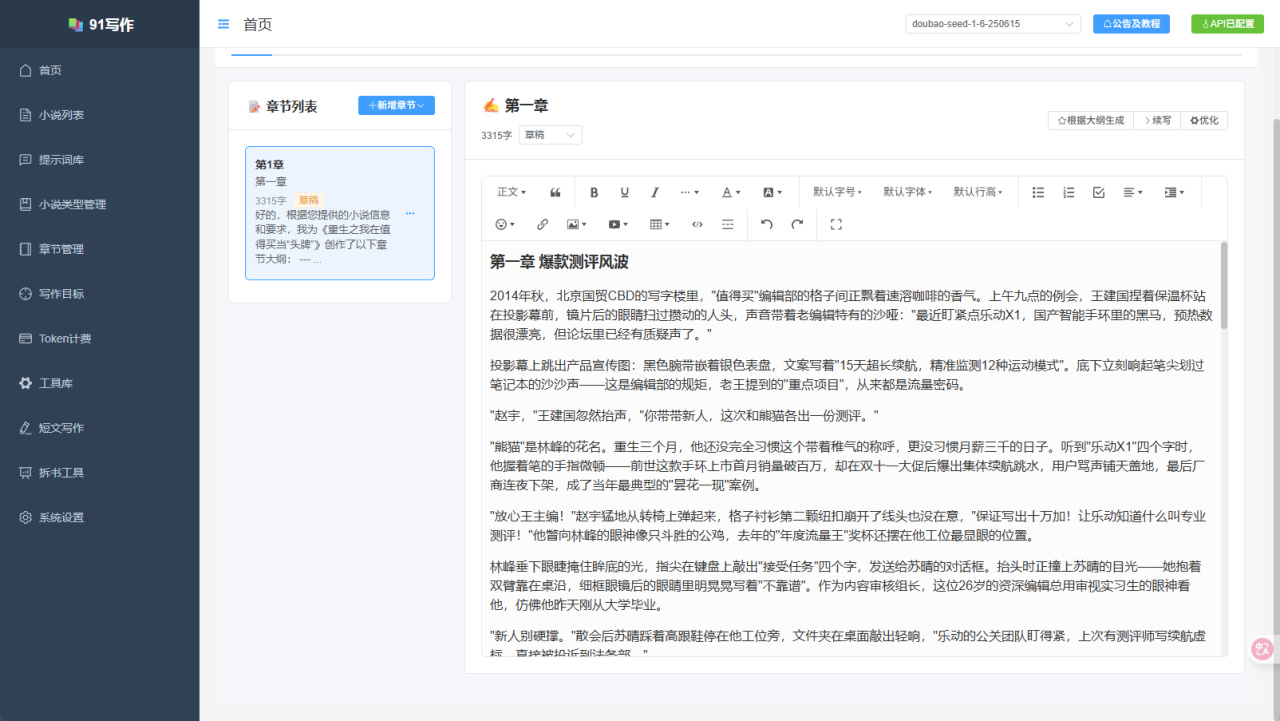Open 写作目标 in the sidebar

(100, 294)
